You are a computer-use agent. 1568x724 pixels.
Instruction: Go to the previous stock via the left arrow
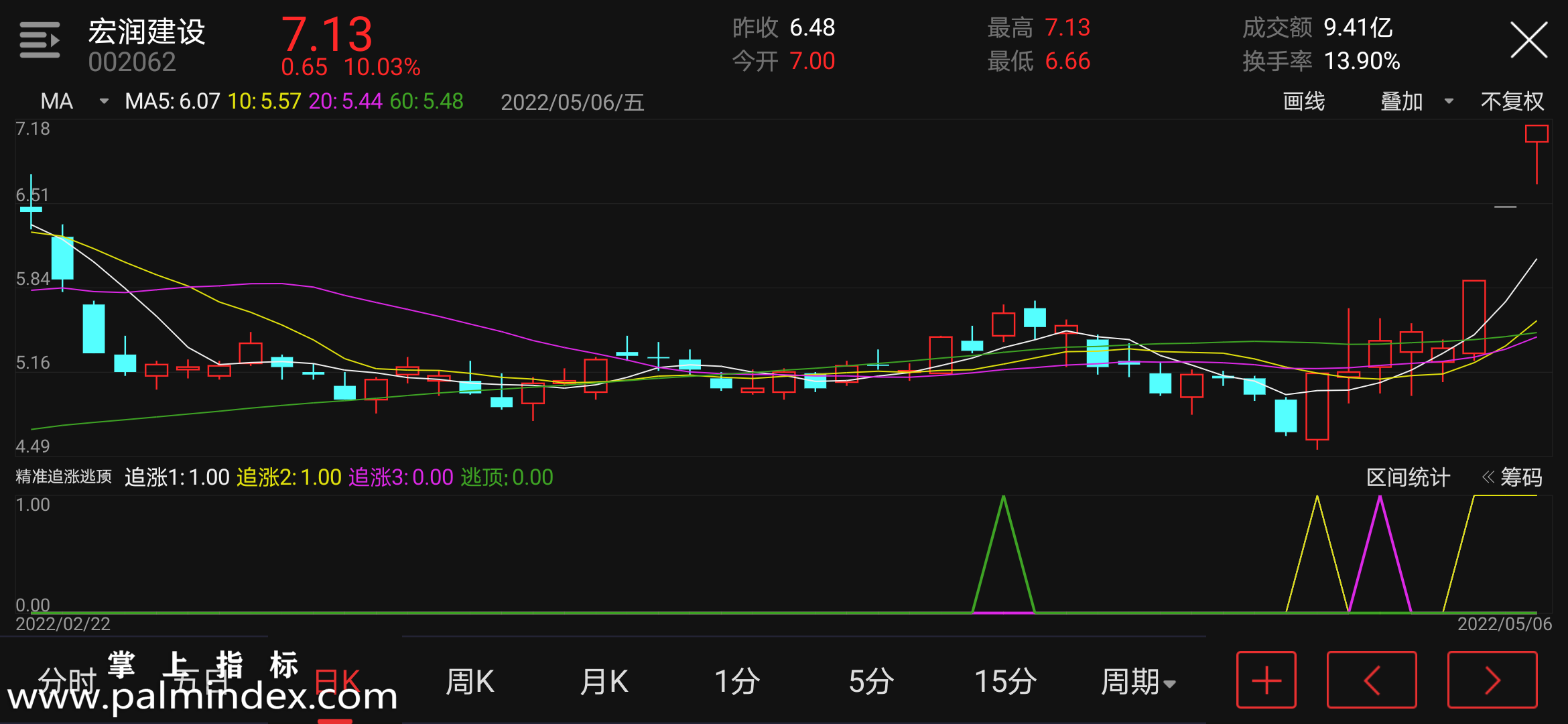click(x=1372, y=680)
